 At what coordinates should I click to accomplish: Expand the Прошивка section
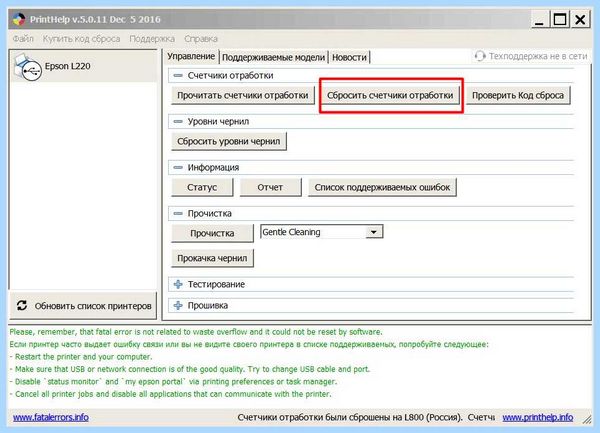click(x=178, y=305)
